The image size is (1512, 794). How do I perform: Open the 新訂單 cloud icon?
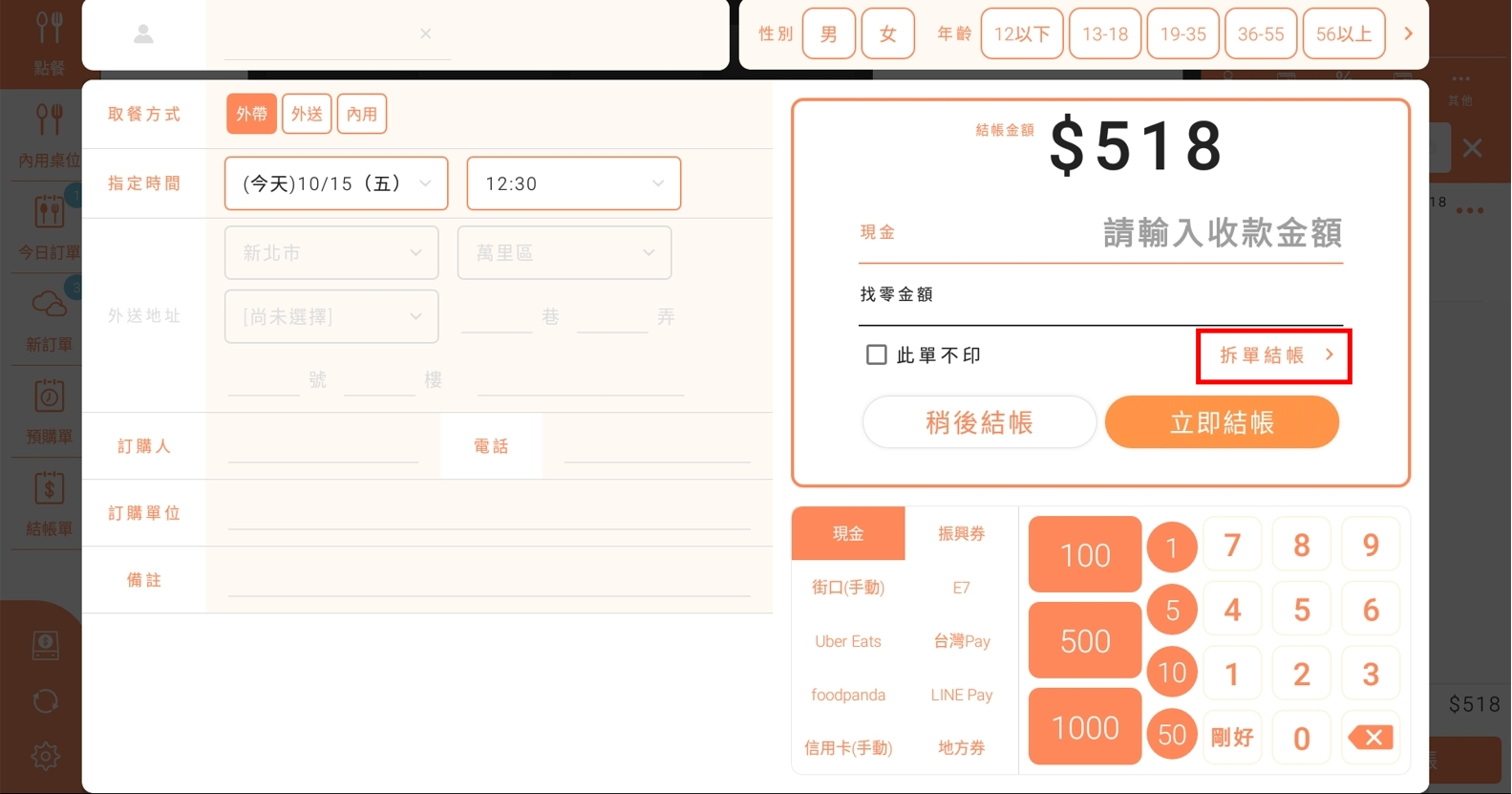tap(48, 306)
